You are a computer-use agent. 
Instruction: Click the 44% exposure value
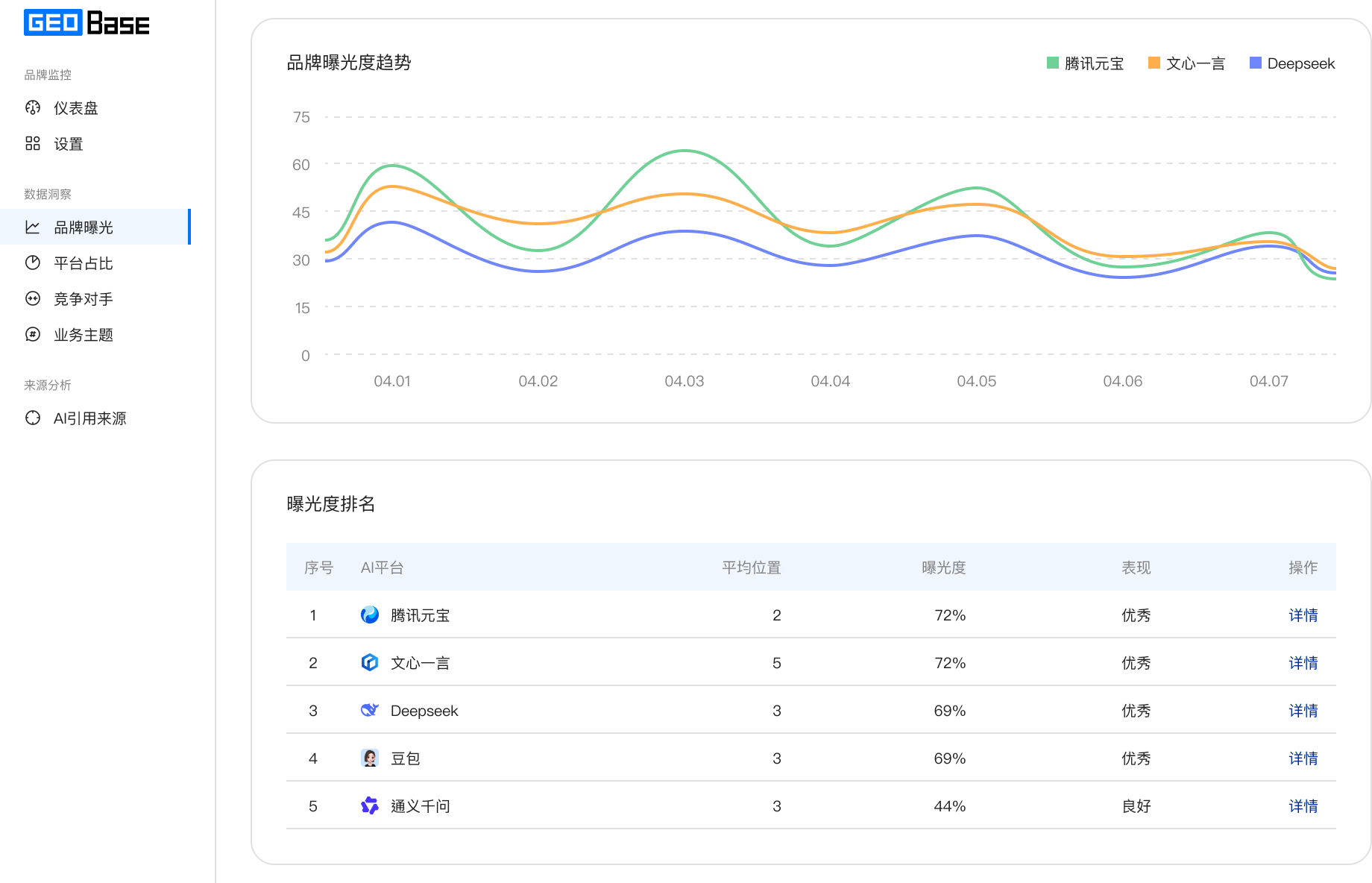(x=950, y=806)
